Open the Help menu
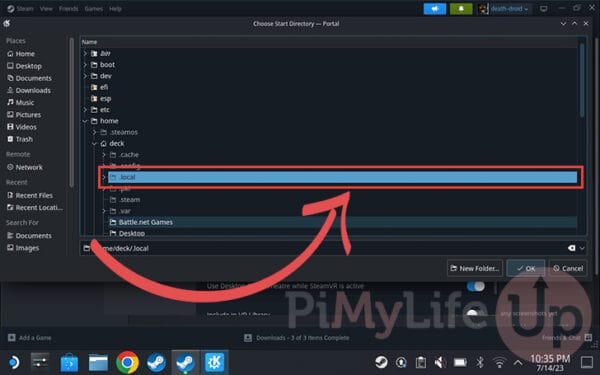The image size is (600, 375). tap(115, 8)
